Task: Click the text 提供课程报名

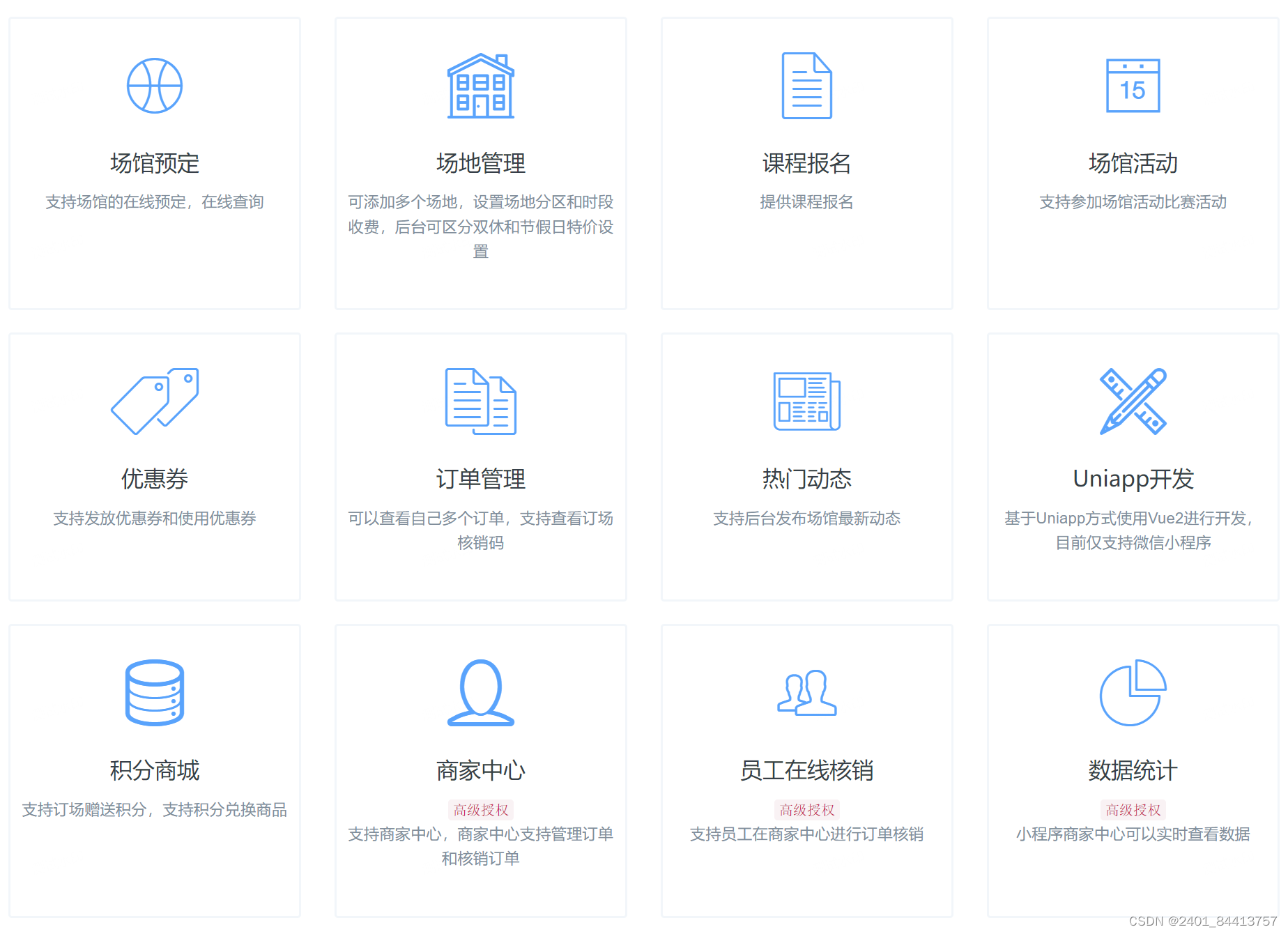Action: (x=807, y=202)
